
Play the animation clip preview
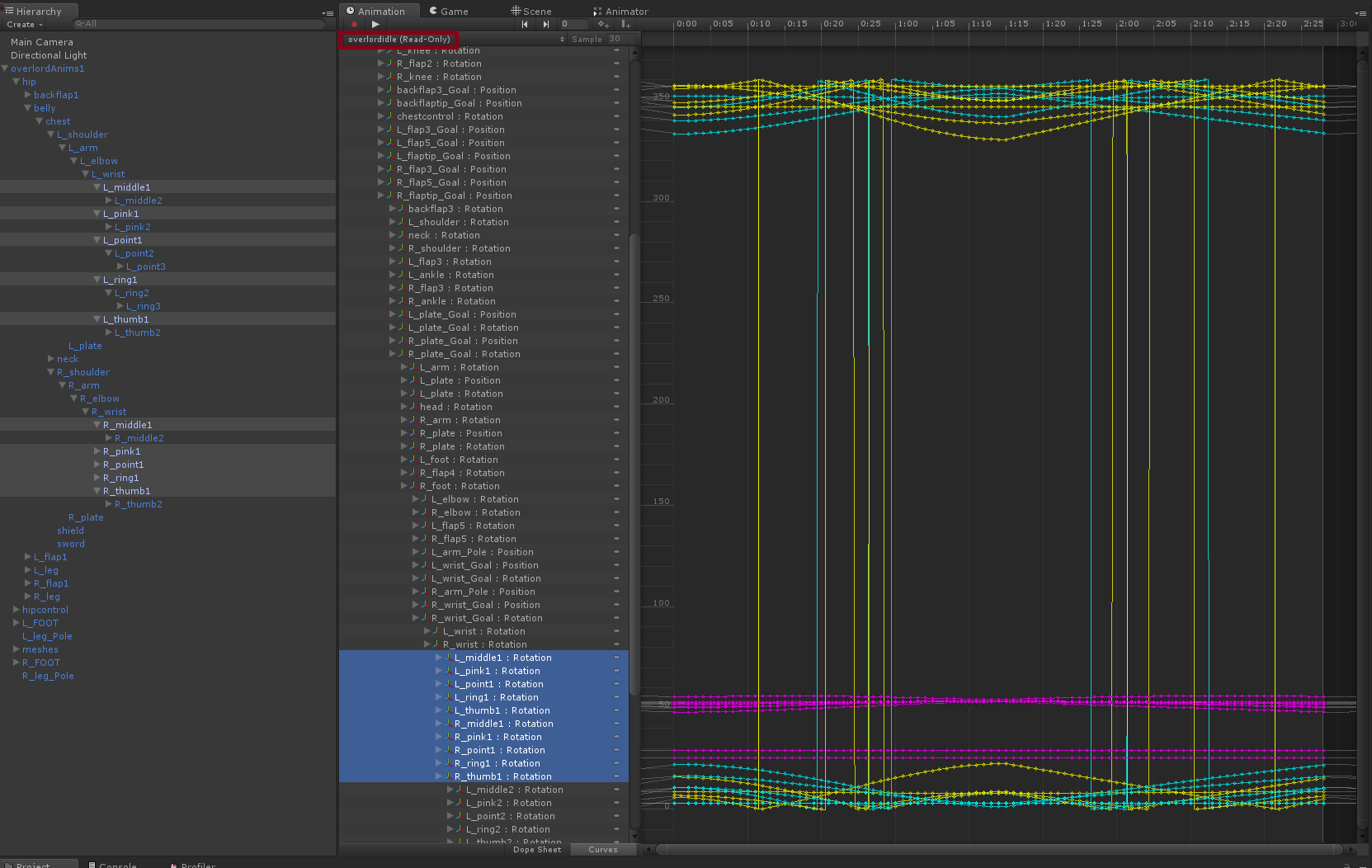pos(375,24)
